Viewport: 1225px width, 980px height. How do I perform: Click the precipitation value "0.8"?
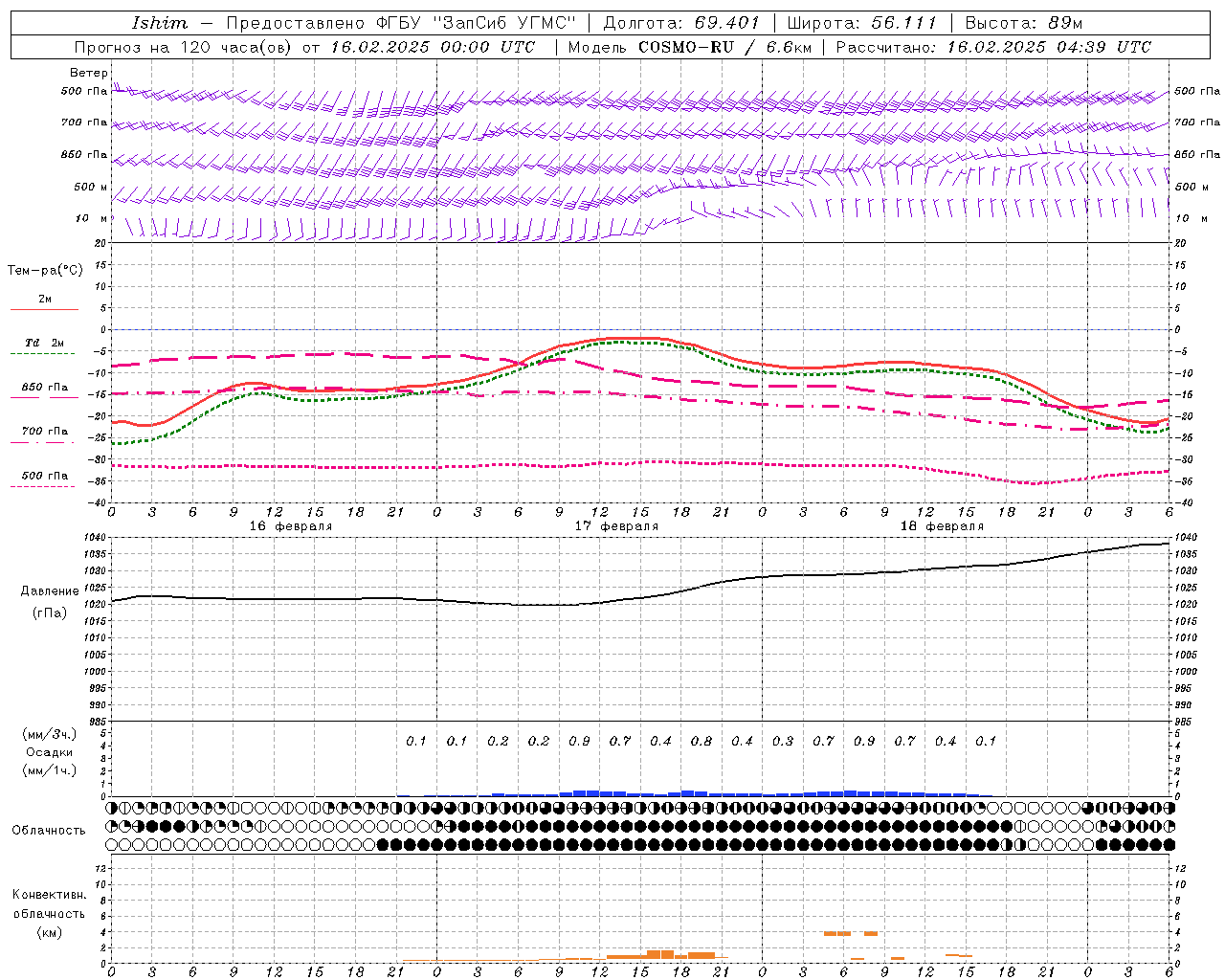(702, 741)
